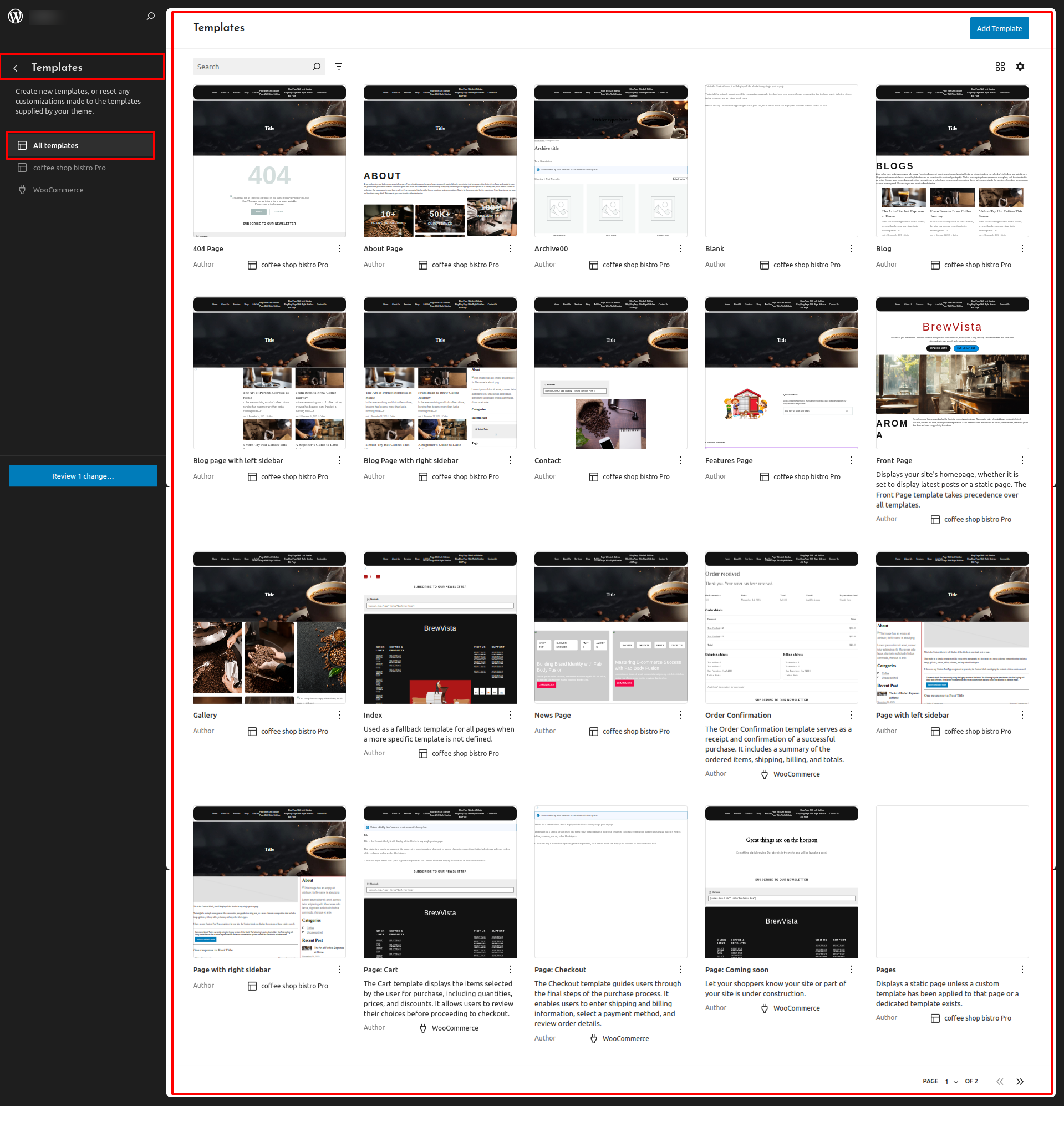This screenshot has height=1121, width=1064.
Task: Open the WordPress logo dashboard link
Action: click(16, 17)
